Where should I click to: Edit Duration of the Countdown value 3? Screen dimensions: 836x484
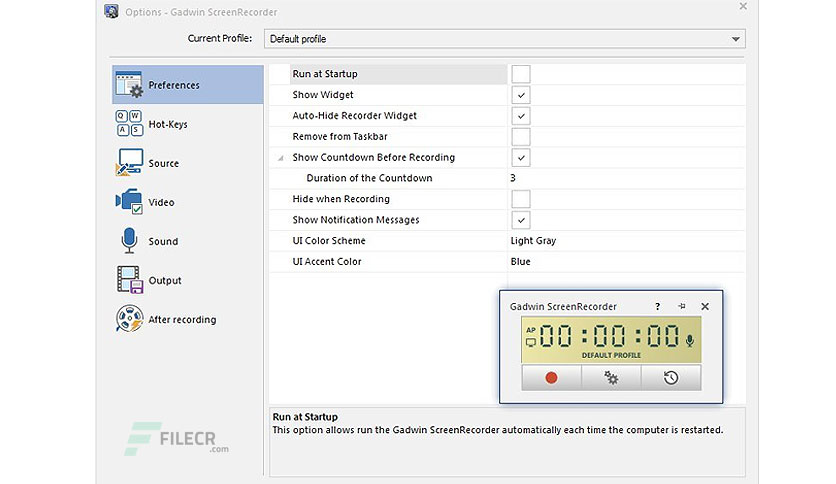tap(513, 178)
